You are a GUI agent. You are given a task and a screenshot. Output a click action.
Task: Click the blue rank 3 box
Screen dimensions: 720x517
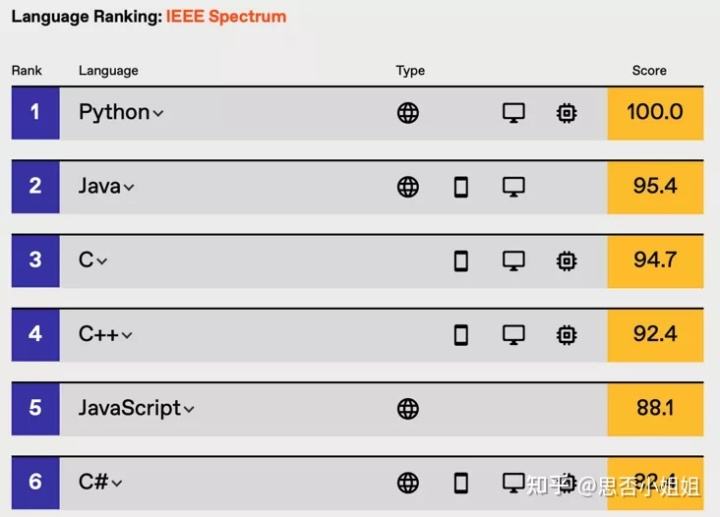point(35,261)
